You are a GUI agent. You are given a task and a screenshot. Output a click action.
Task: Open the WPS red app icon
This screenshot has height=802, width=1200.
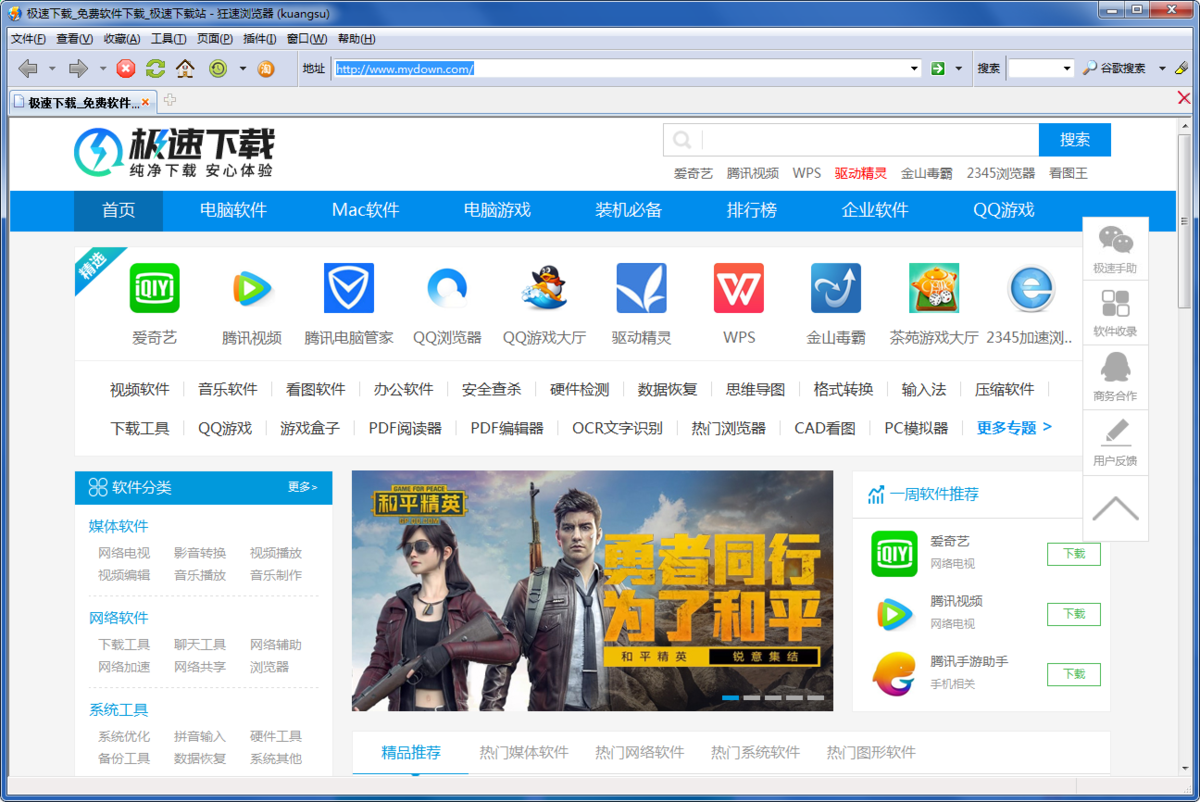pyautogui.click(x=739, y=288)
